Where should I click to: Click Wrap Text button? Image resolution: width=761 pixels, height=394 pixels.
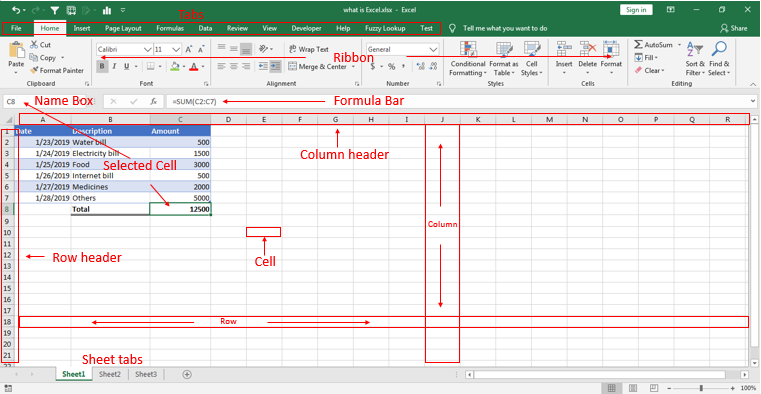309,49
